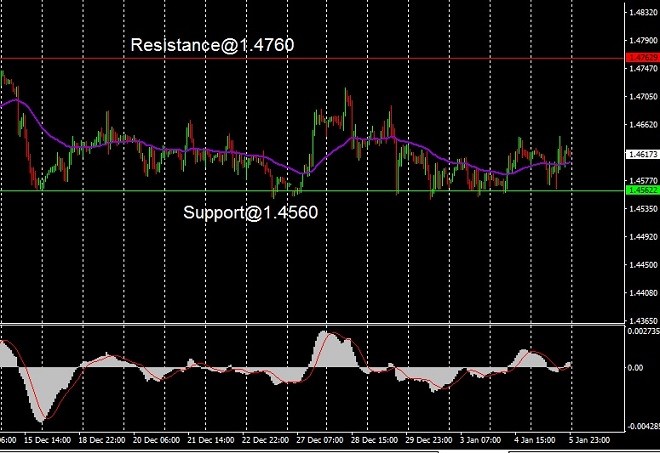The width and height of the screenshot is (660, 453).
Task: Click the -0.004285 MACD scale value
Action: (644, 426)
